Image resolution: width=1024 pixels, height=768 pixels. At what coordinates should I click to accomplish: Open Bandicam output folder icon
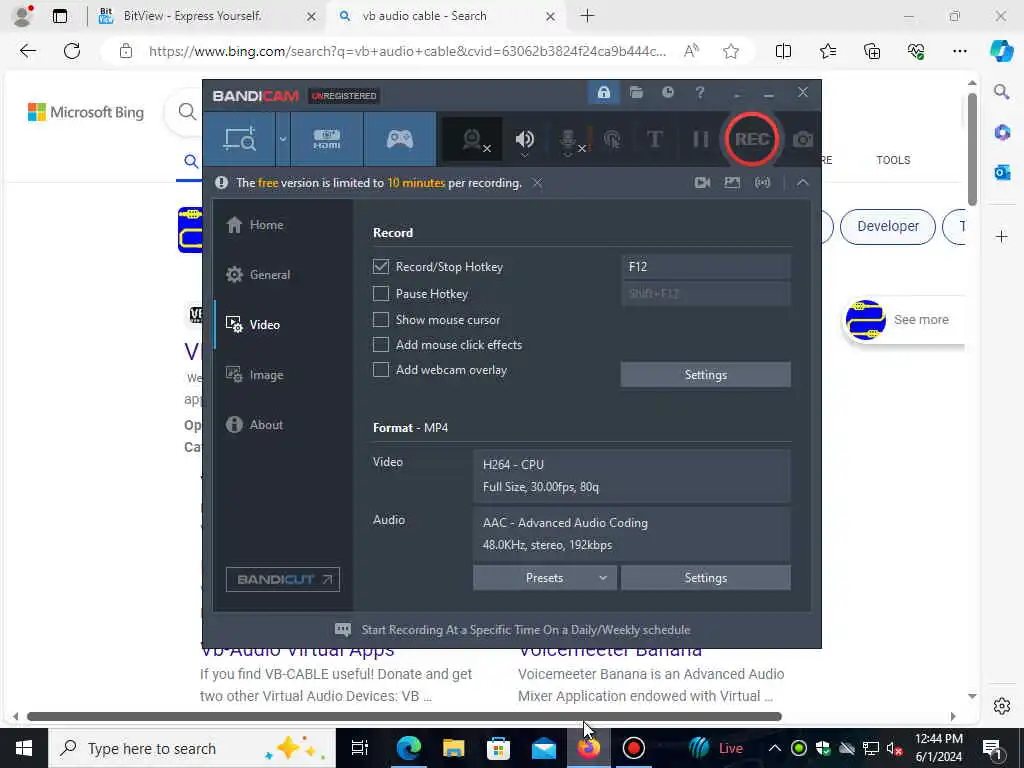[x=636, y=93]
